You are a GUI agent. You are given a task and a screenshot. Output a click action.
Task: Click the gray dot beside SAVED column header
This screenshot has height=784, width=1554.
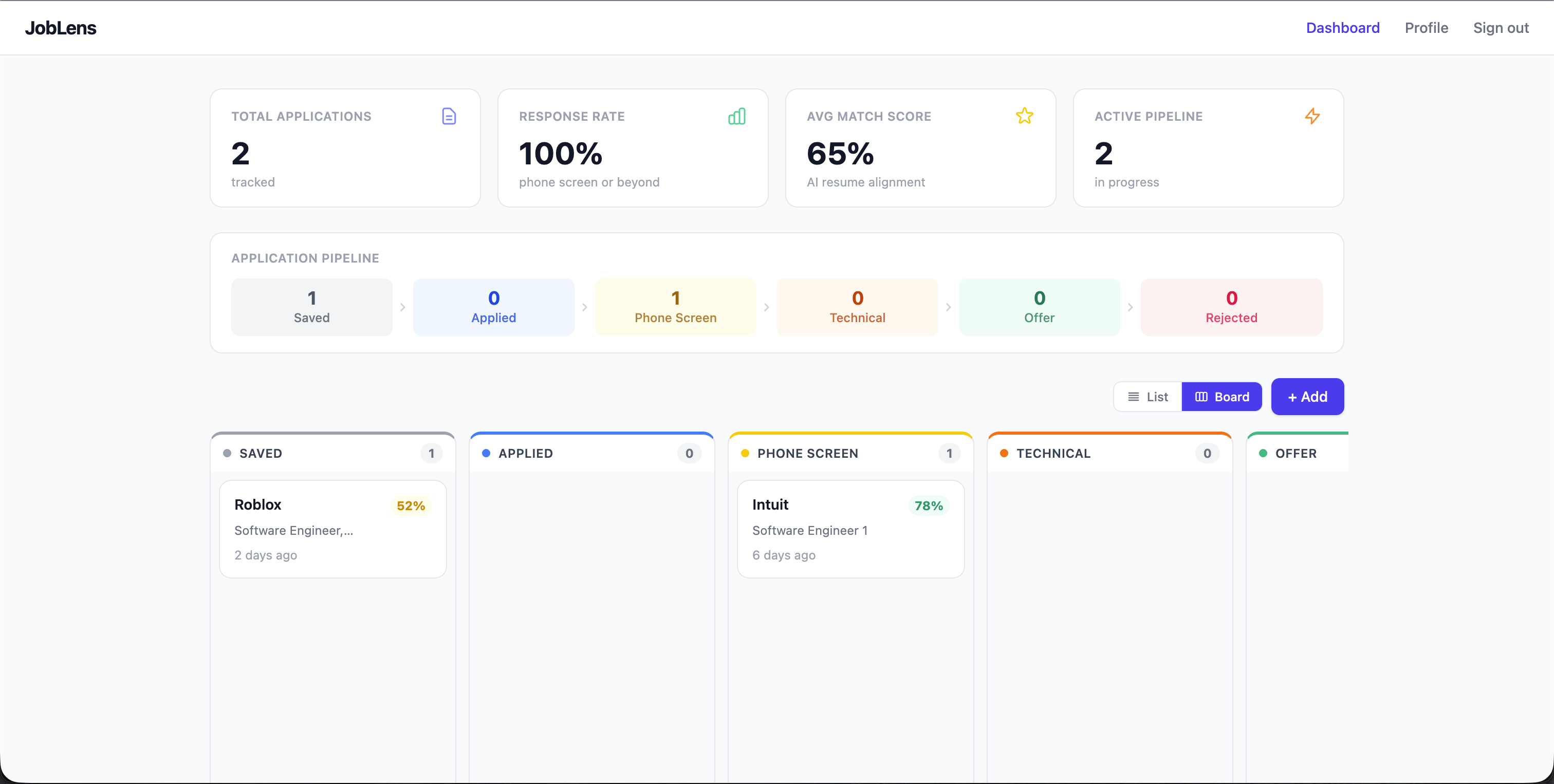click(227, 454)
